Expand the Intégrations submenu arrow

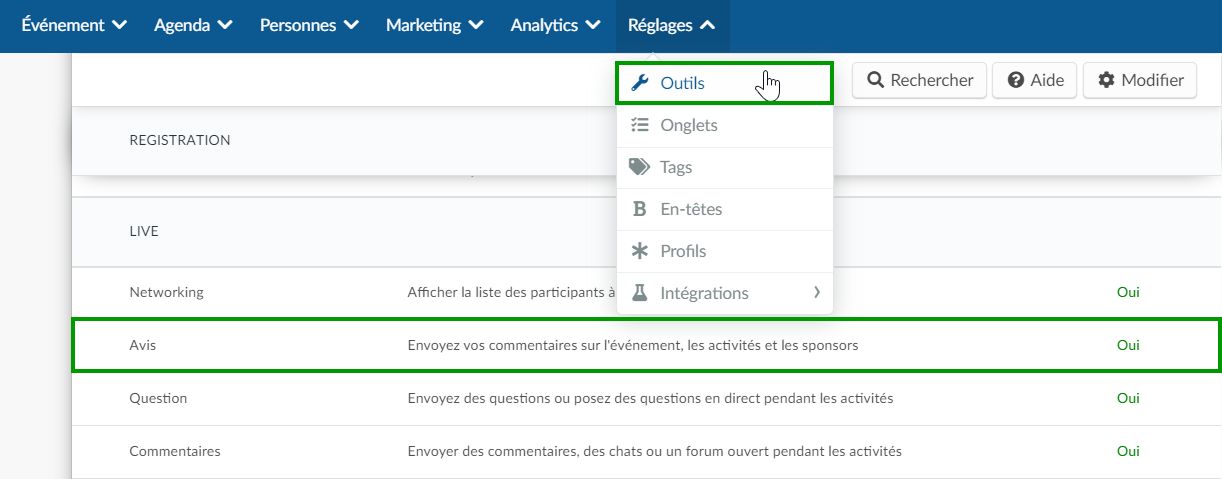click(x=816, y=293)
